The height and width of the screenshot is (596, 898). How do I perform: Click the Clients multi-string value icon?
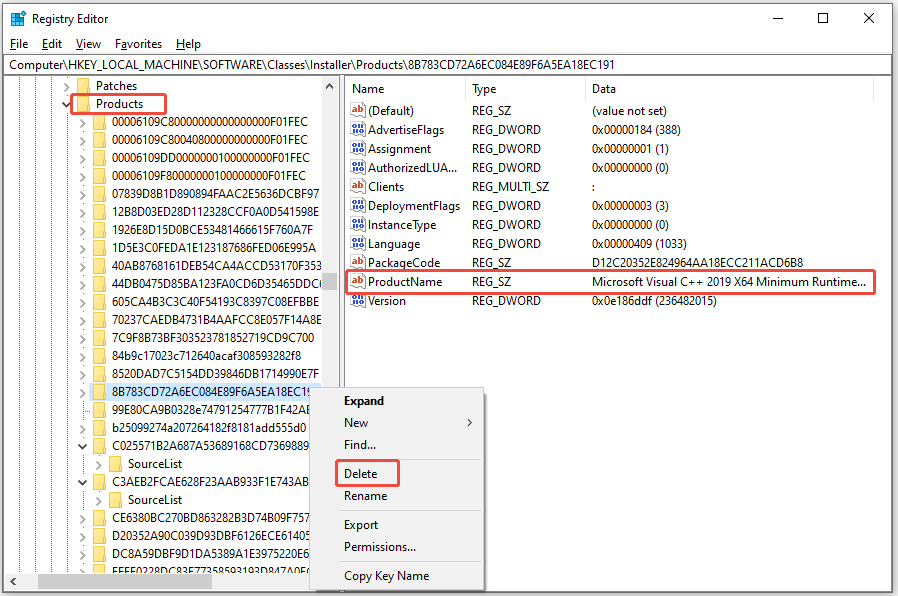click(358, 187)
